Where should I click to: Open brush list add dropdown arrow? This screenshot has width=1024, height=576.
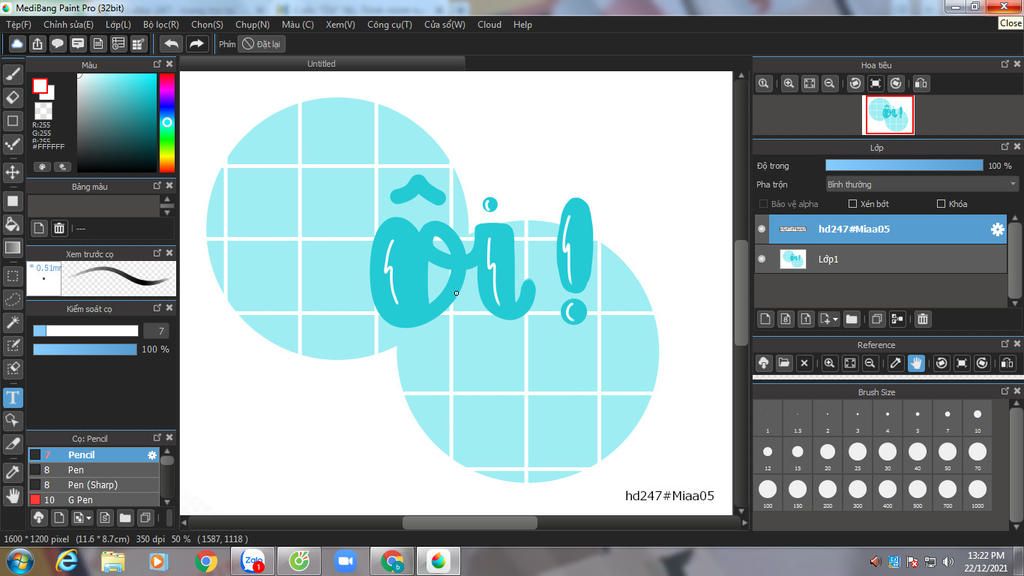89,518
